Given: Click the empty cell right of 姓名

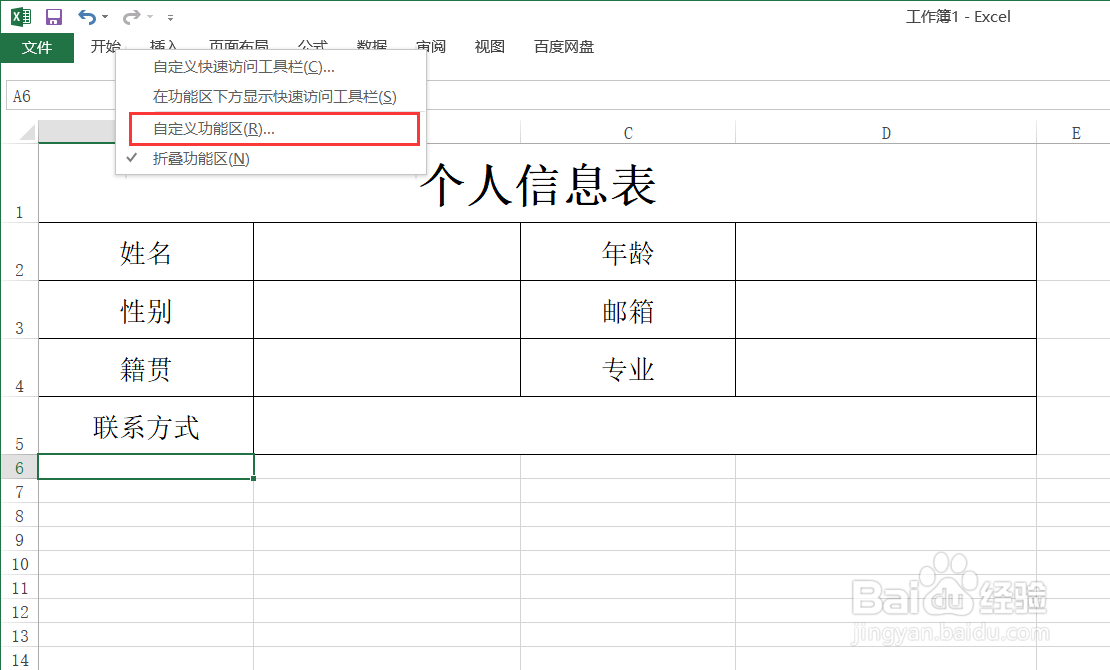Looking at the screenshot, I should tap(387, 252).
